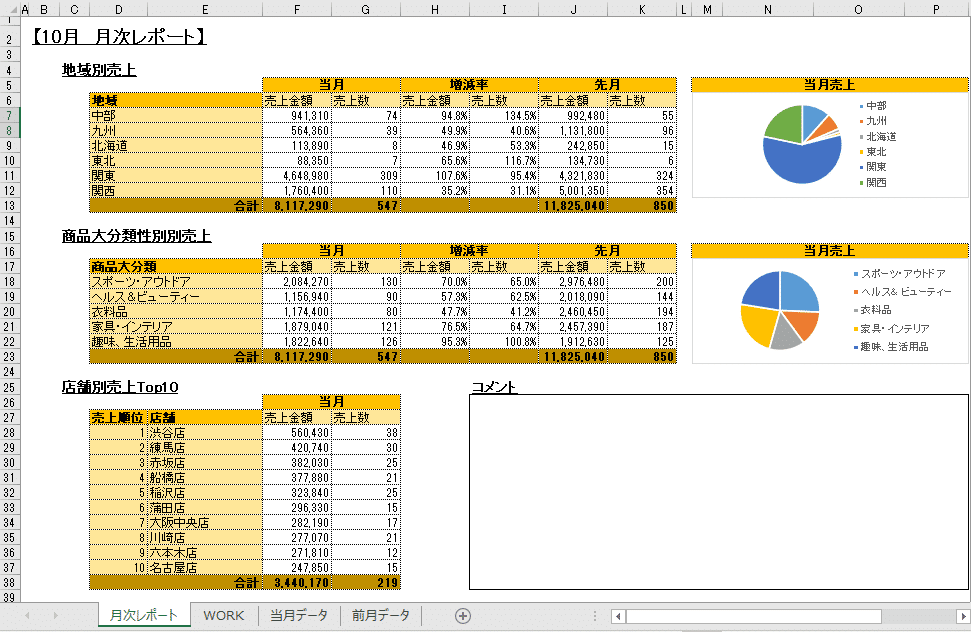Click 衣料品 legend entry in category chart

click(x=873, y=310)
